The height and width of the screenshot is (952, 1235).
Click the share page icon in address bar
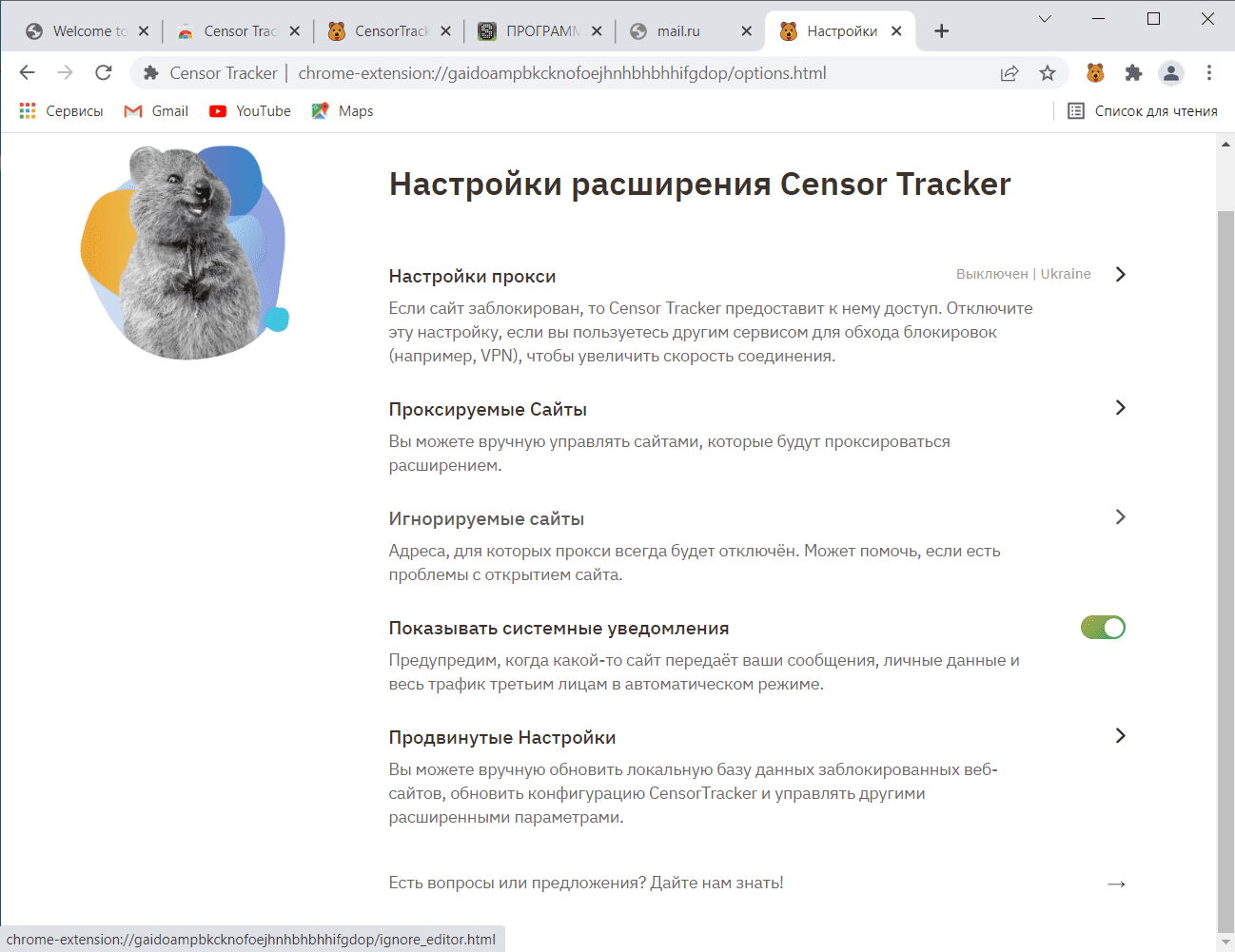(x=1010, y=73)
